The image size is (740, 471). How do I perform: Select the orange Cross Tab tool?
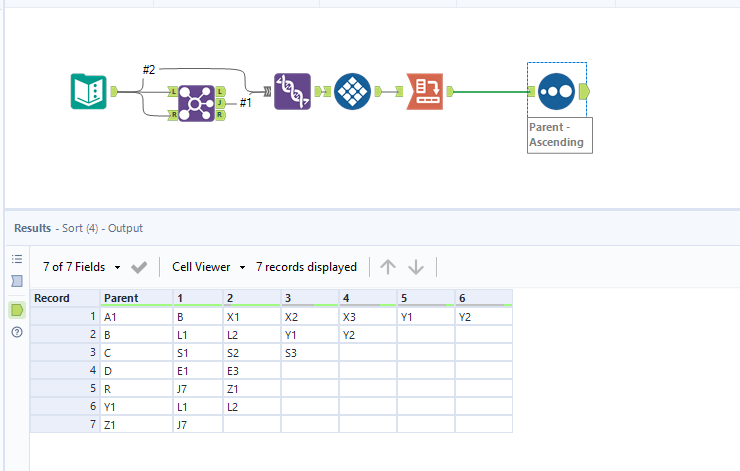coord(424,91)
